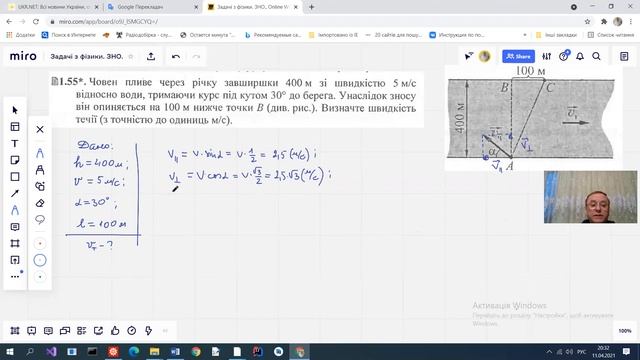
Task: Open a new browser tab
Action: (311, 7)
